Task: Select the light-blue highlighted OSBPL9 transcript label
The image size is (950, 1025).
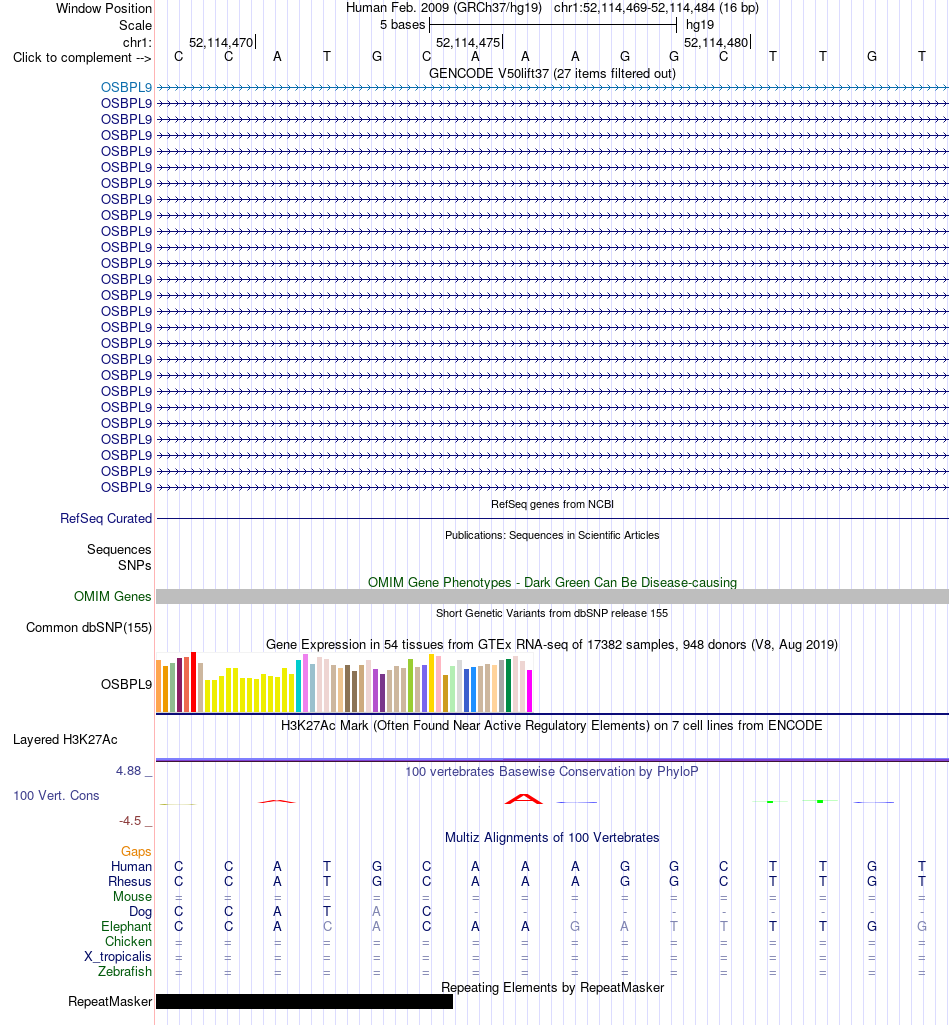Action: point(126,87)
